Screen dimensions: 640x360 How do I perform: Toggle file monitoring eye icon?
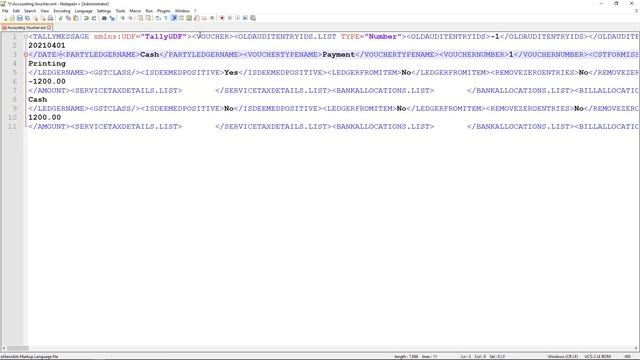click(x=212, y=18)
